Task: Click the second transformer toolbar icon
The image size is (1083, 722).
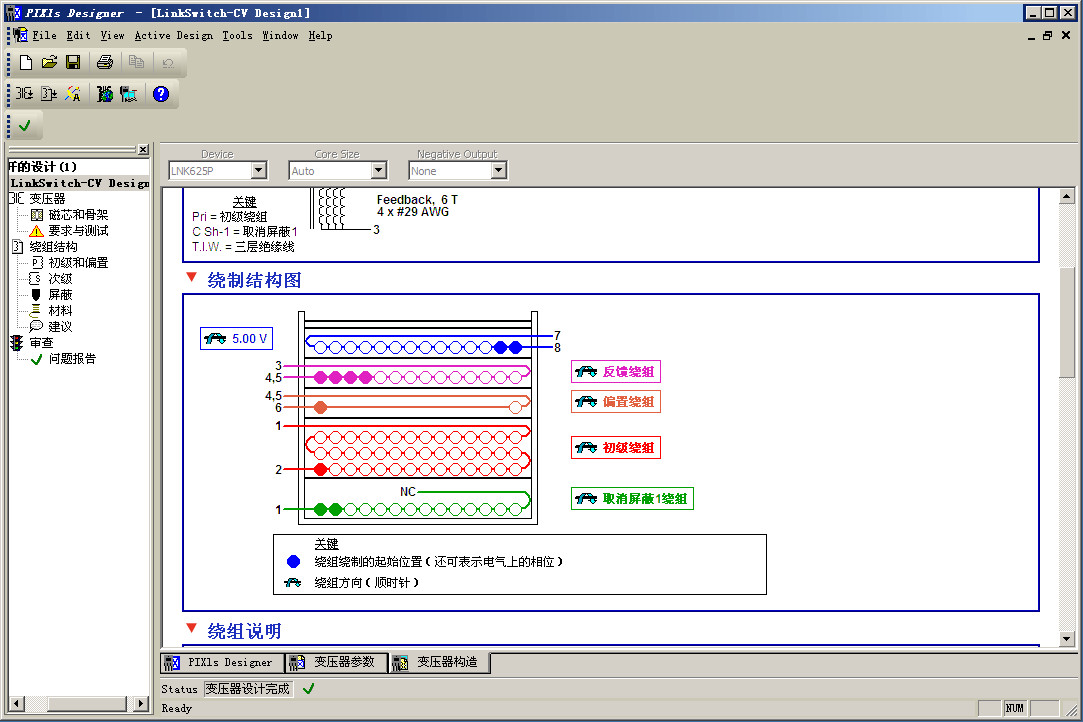Action: [x=49, y=94]
